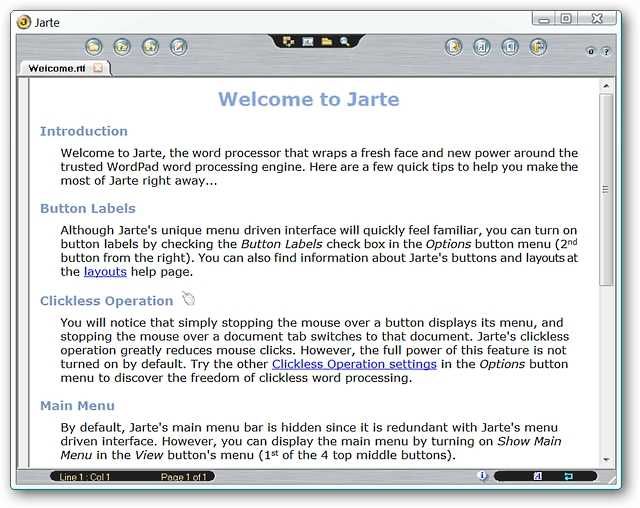Click the scrollbar down arrow
640x508 pixels.
point(606,459)
